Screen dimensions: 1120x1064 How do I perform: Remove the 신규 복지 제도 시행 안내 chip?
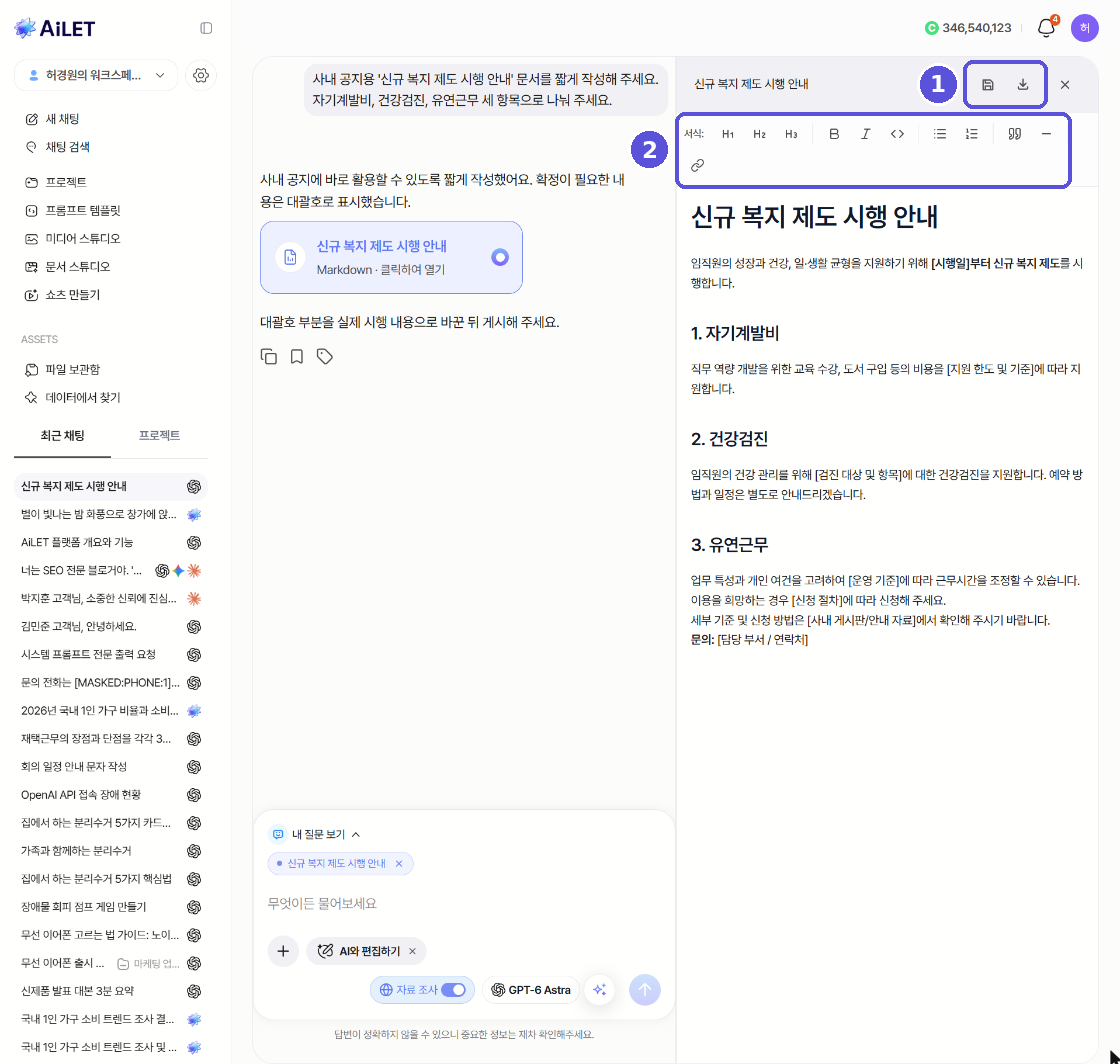pos(399,863)
